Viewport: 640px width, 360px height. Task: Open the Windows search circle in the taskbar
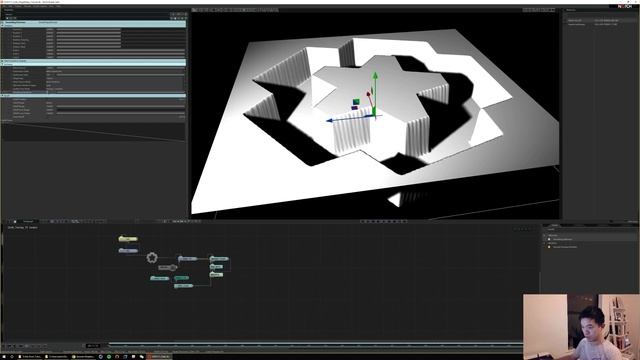click(x=12, y=356)
